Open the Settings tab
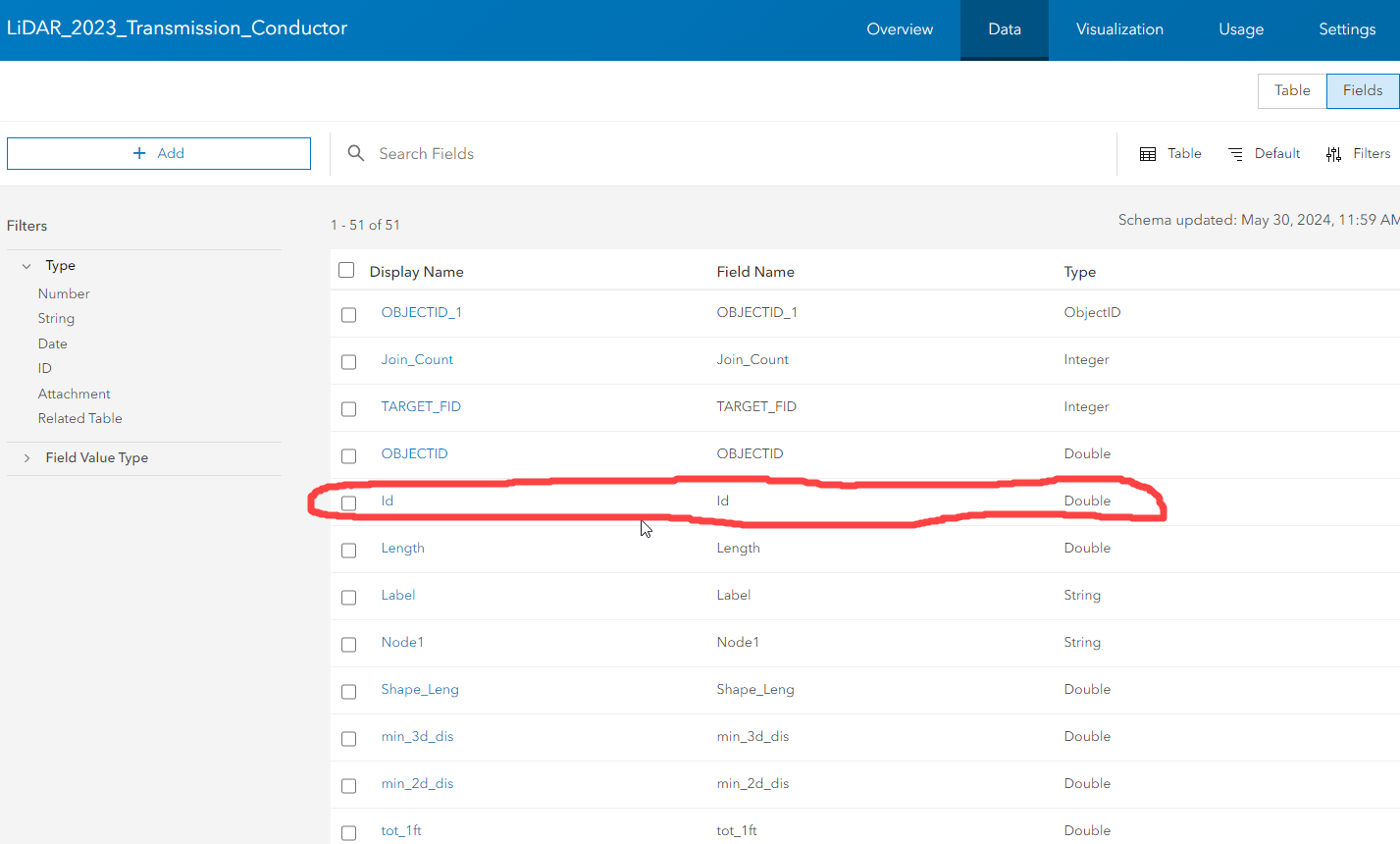The width and height of the screenshot is (1400, 844). click(1347, 28)
